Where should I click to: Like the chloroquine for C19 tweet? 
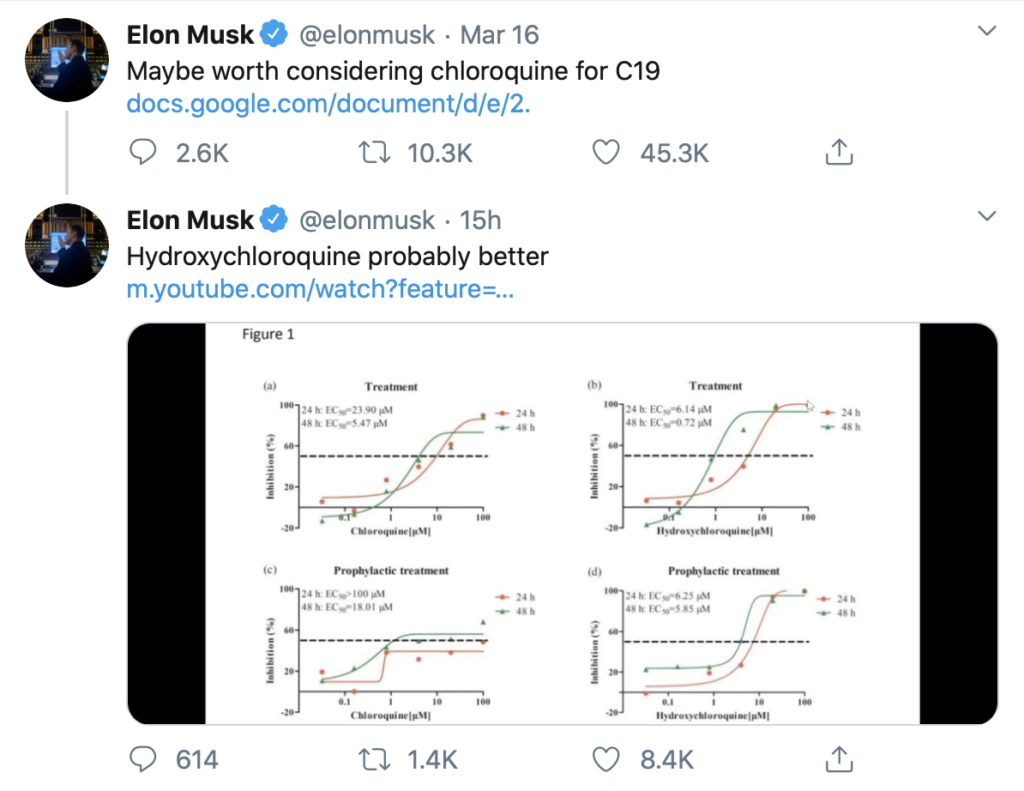tap(606, 152)
